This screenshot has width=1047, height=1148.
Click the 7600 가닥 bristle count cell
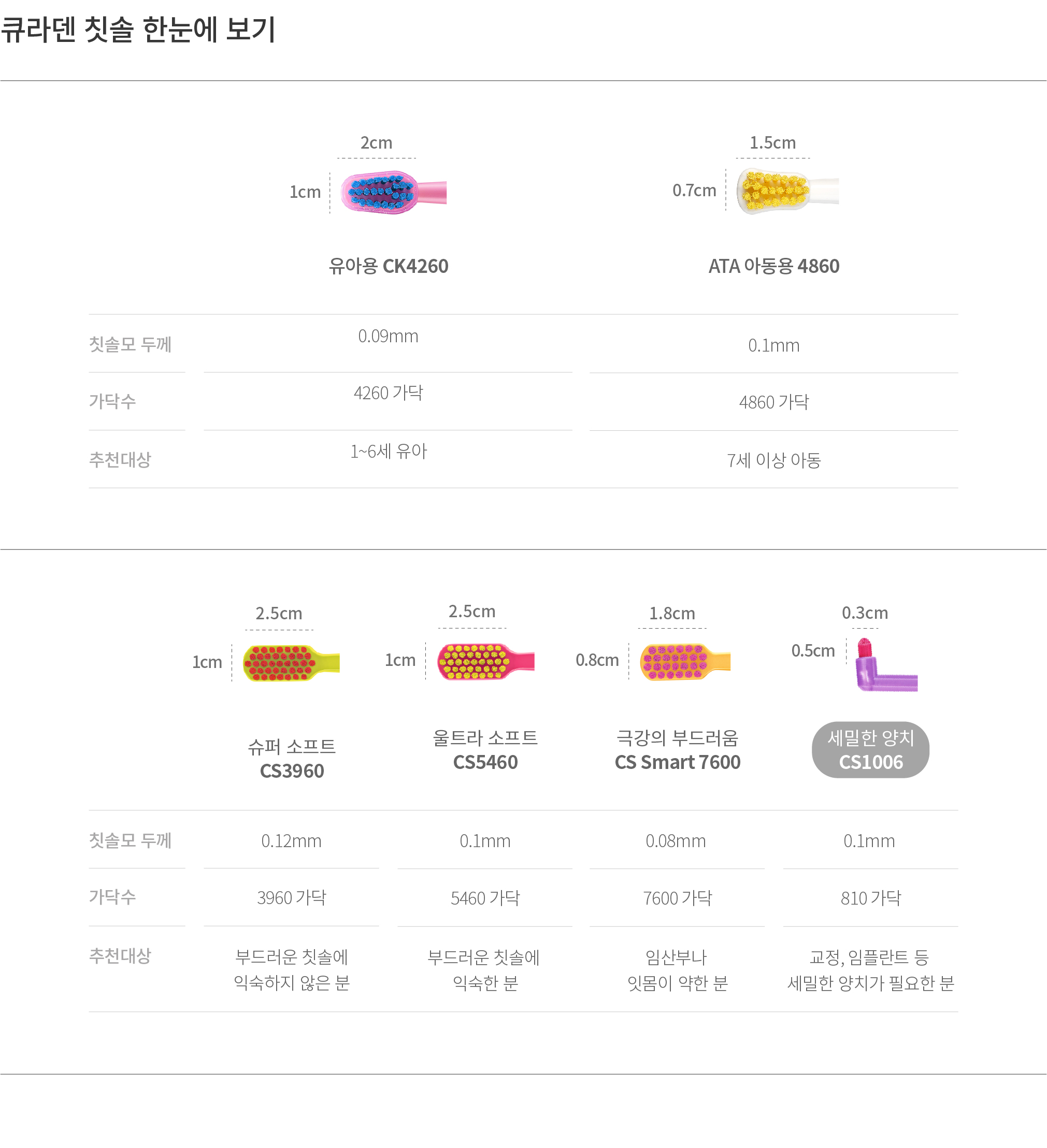[x=677, y=898]
